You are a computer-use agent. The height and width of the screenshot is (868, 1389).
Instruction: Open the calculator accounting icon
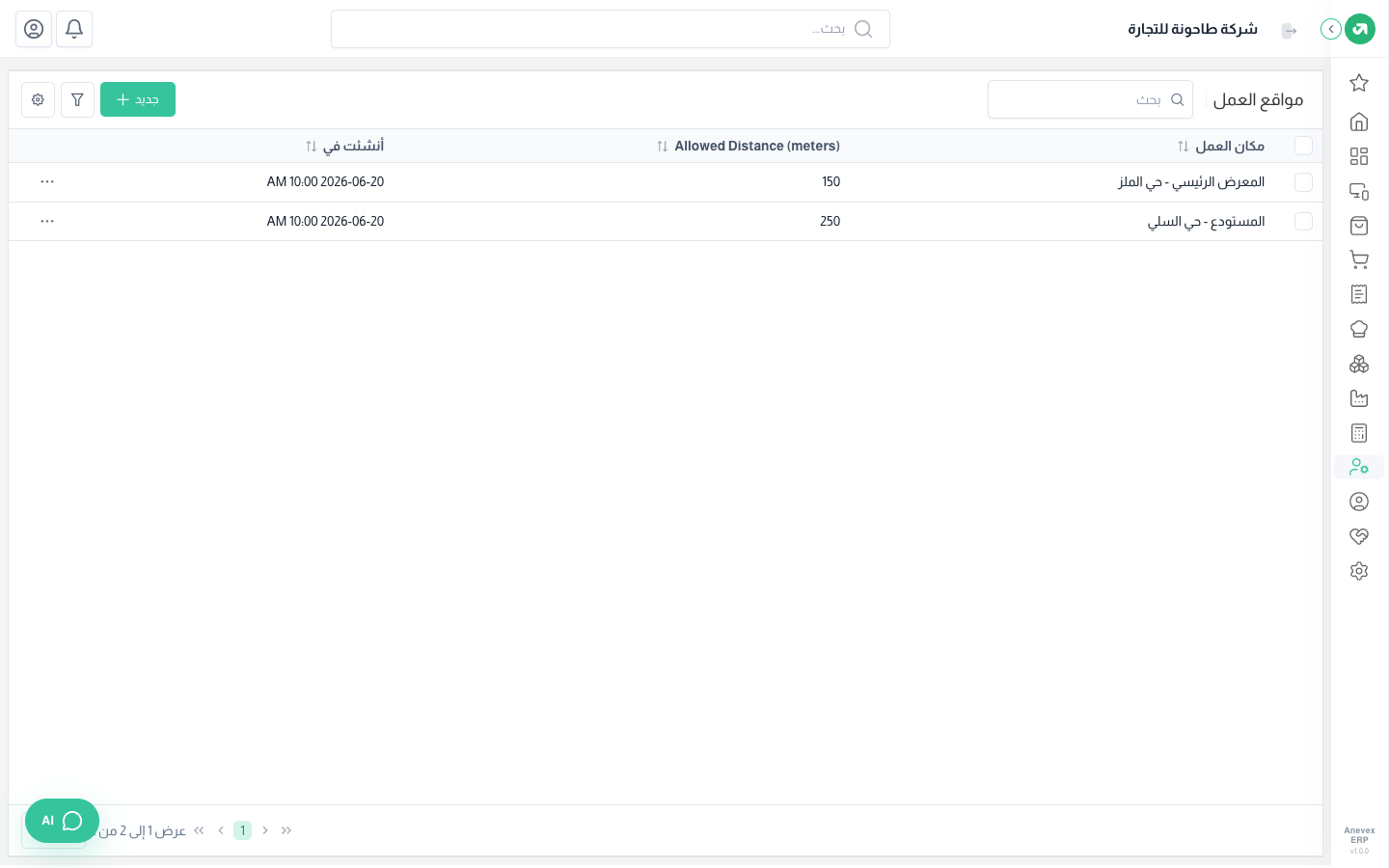click(1359, 433)
